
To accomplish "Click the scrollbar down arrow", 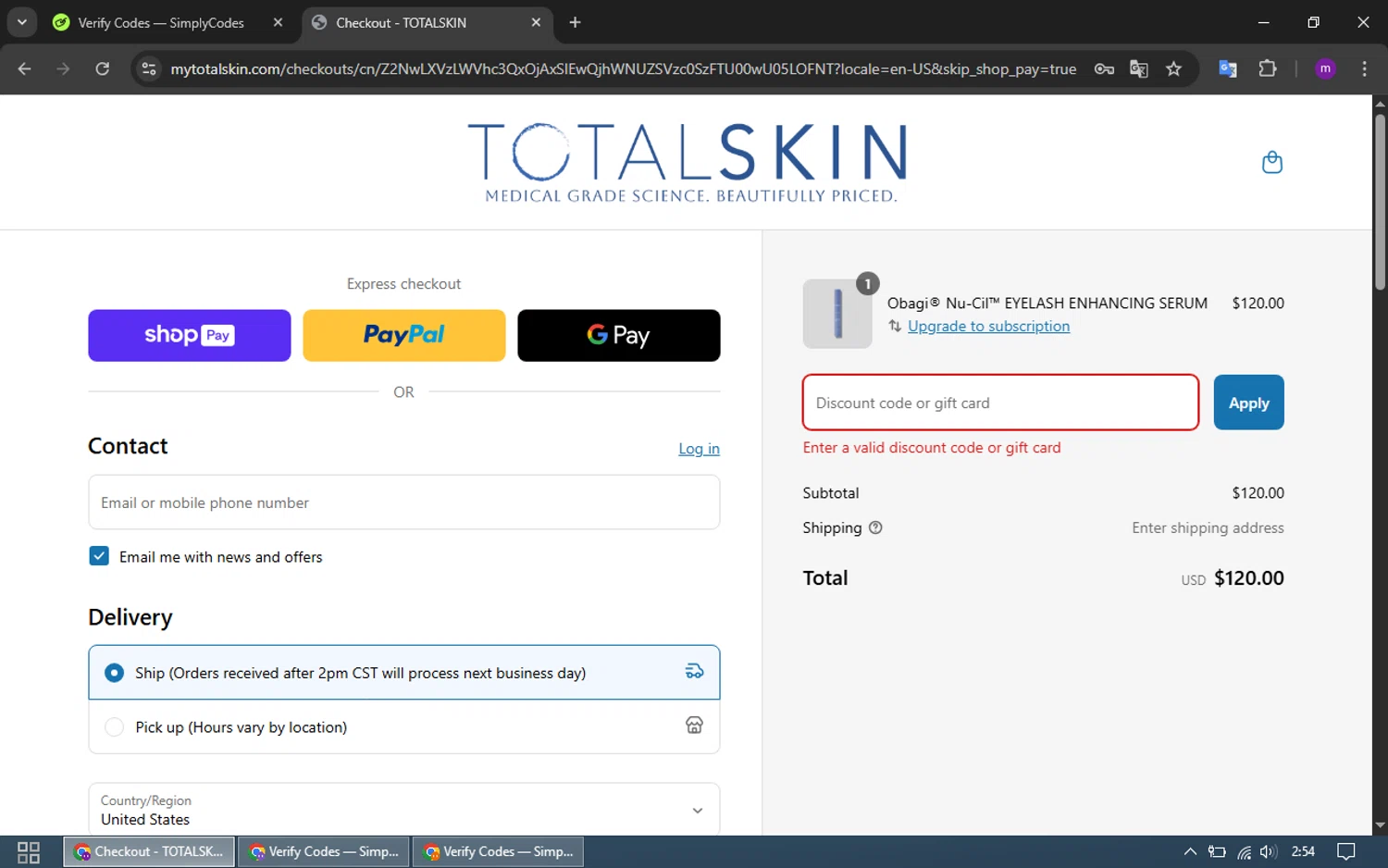I will point(1380,825).
